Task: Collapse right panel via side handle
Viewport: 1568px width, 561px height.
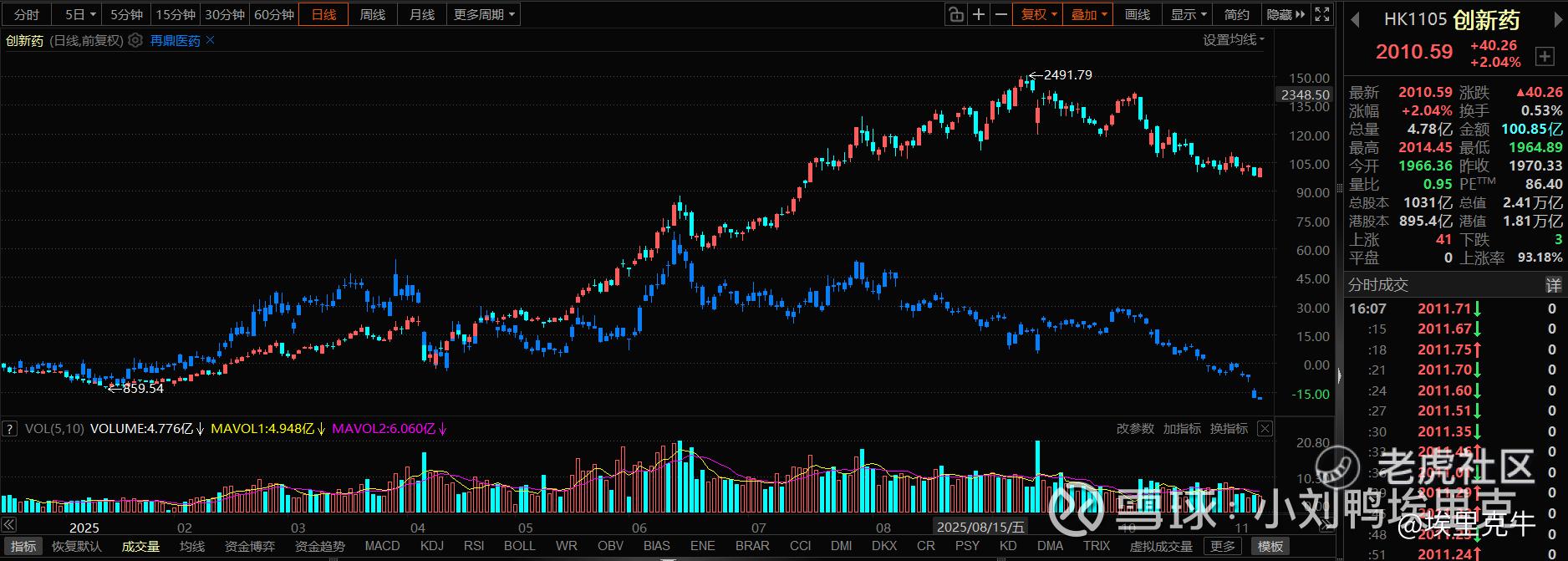Action: (x=1340, y=377)
